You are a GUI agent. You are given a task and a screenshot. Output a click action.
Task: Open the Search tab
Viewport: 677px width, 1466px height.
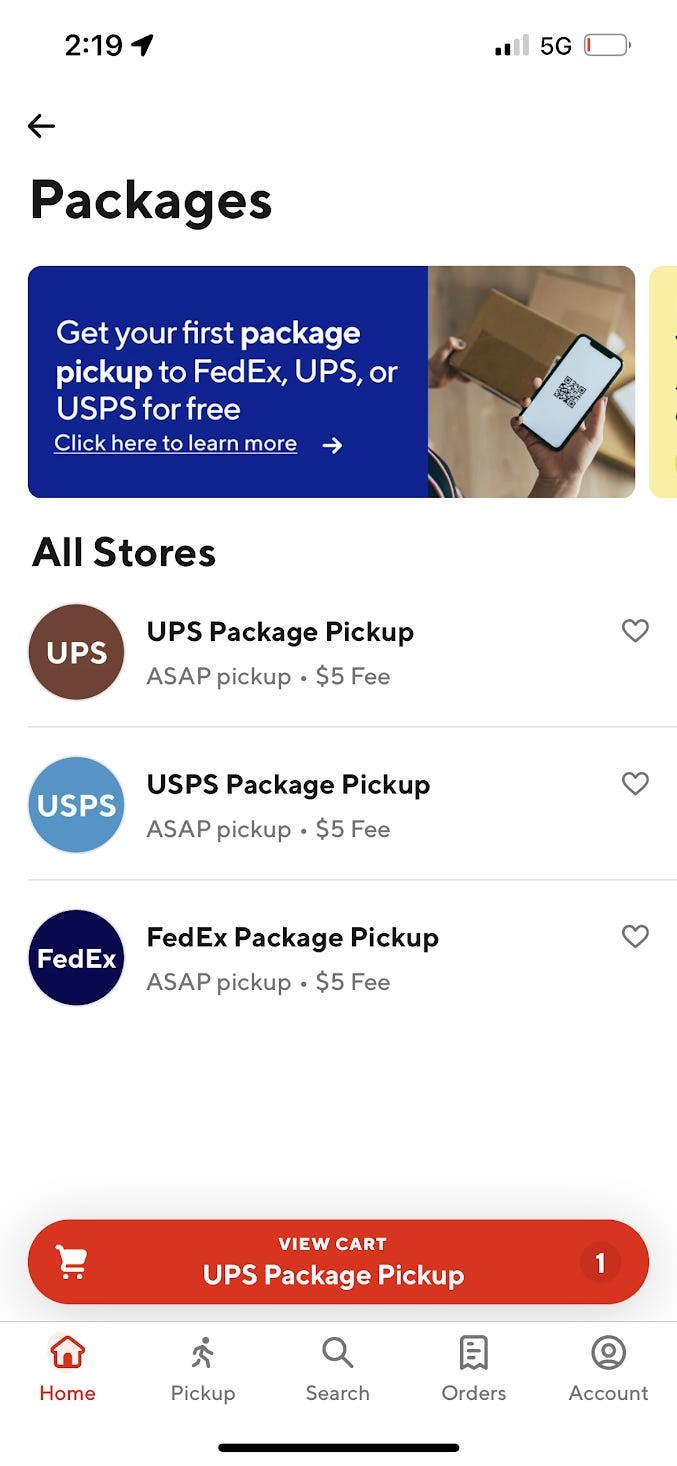[x=338, y=1370]
